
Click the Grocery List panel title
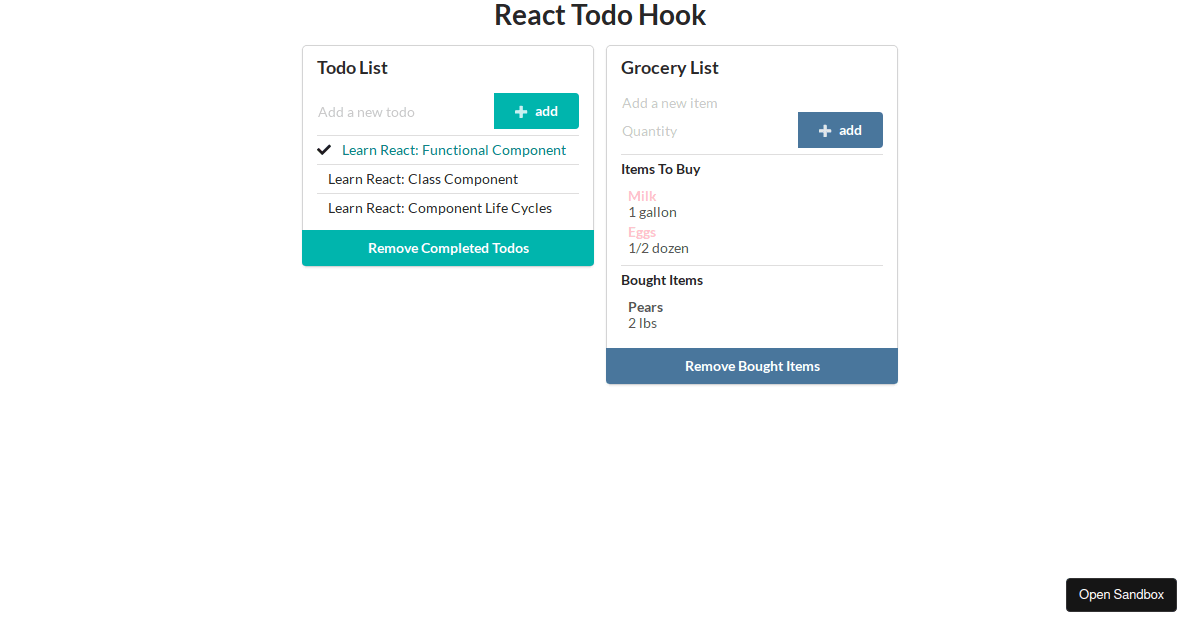[669, 68]
